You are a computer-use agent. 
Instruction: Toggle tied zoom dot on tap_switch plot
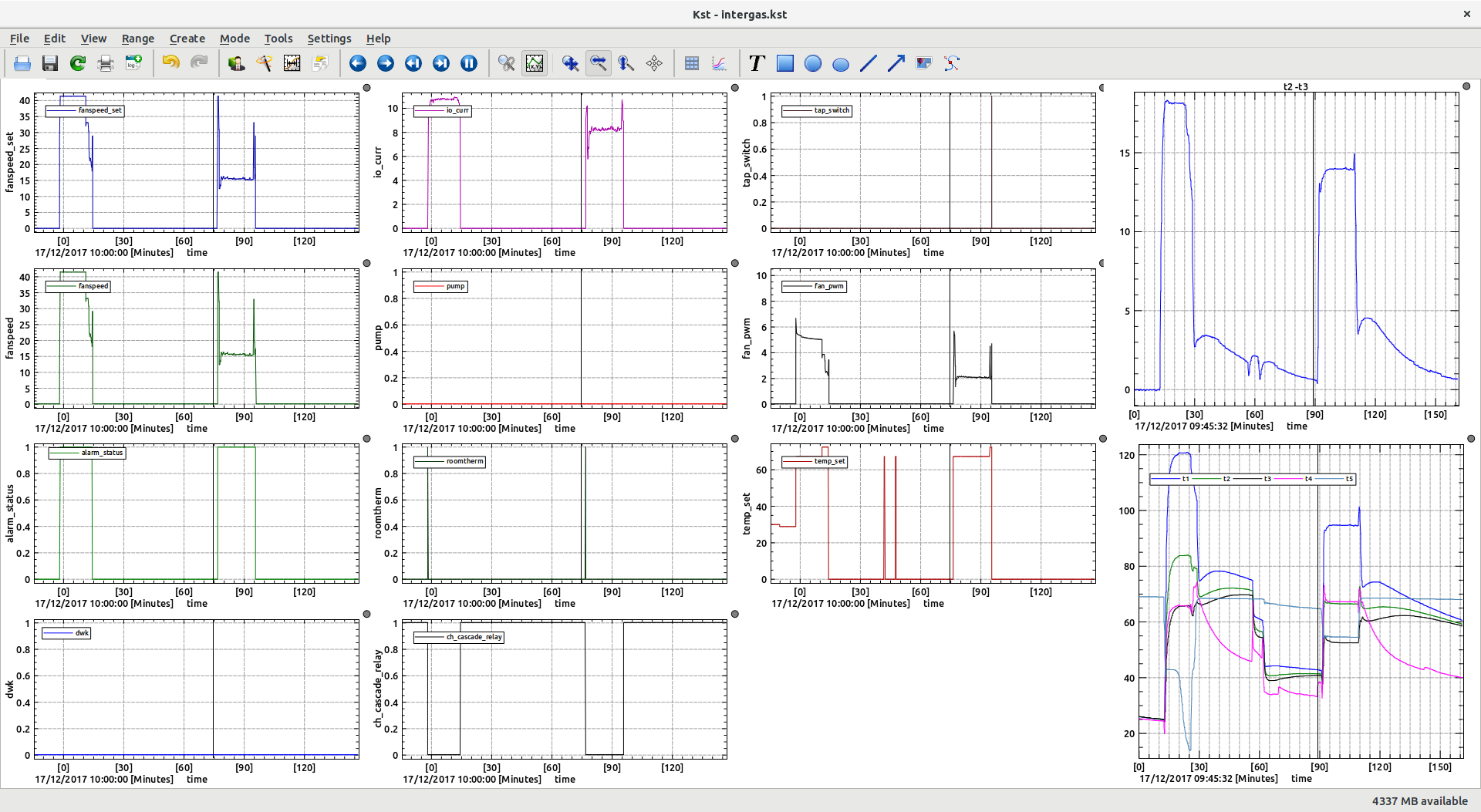[x=1102, y=88]
